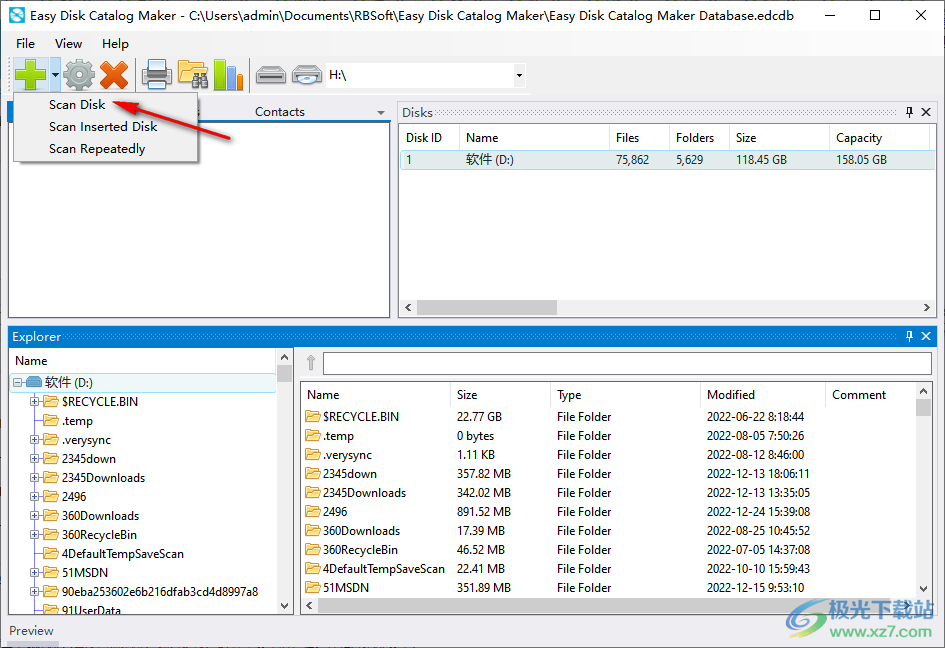Screen dimensions: 945x648
Task: Select 90eba253602e6b216dfab3cd4d8997a8 tree folder
Action: pyautogui.click(x=160, y=591)
